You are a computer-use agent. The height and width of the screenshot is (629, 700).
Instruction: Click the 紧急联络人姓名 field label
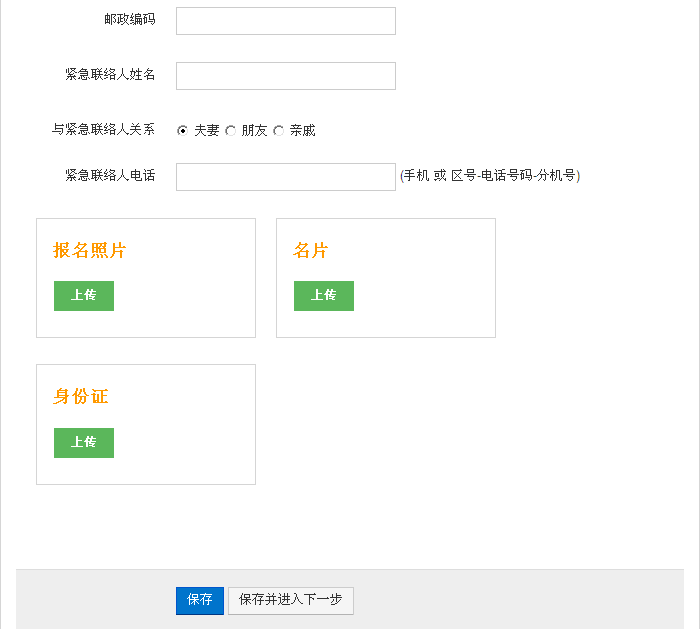(110, 74)
